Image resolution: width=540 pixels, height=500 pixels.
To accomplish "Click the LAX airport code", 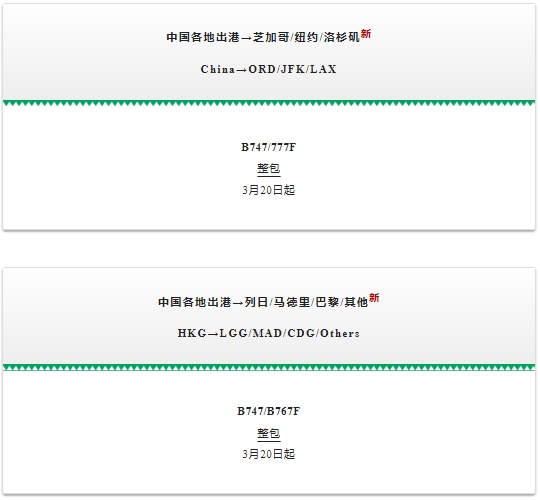I will (323, 69).
